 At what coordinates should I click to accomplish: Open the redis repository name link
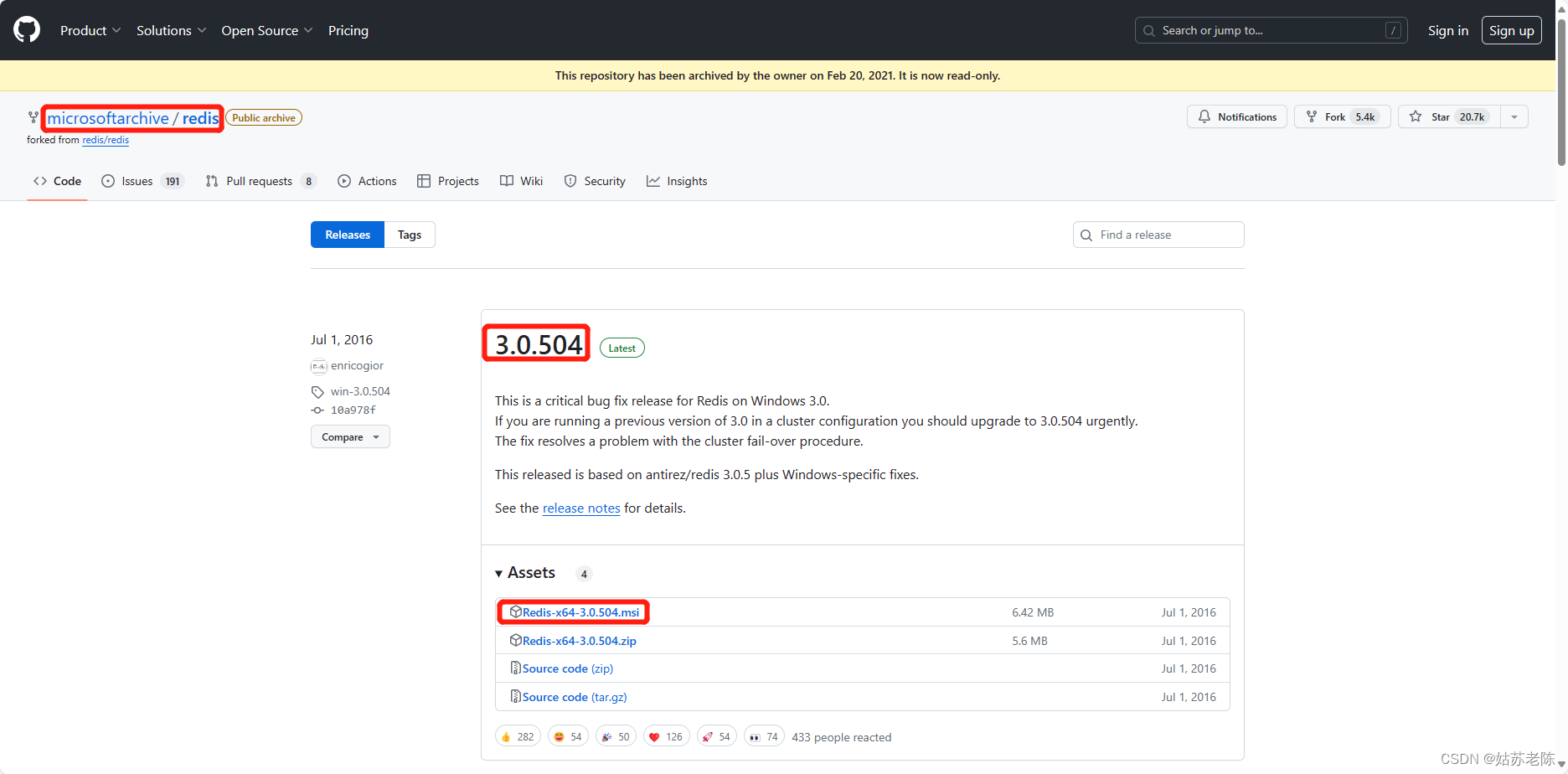[x=201, y=118]
